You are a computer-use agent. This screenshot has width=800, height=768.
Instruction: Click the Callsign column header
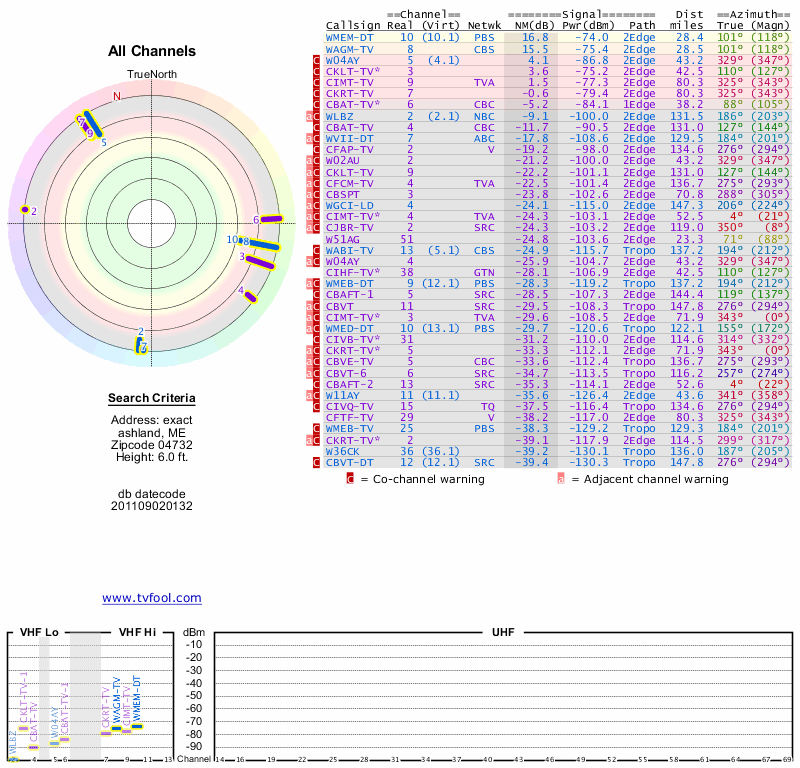pyautogui.click(x=353, y=25)
